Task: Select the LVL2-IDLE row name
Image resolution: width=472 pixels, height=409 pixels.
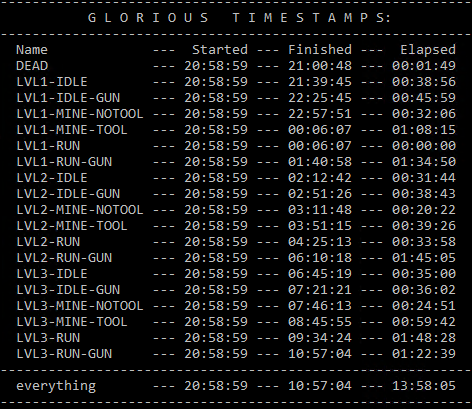Action: tap(52, 178)
